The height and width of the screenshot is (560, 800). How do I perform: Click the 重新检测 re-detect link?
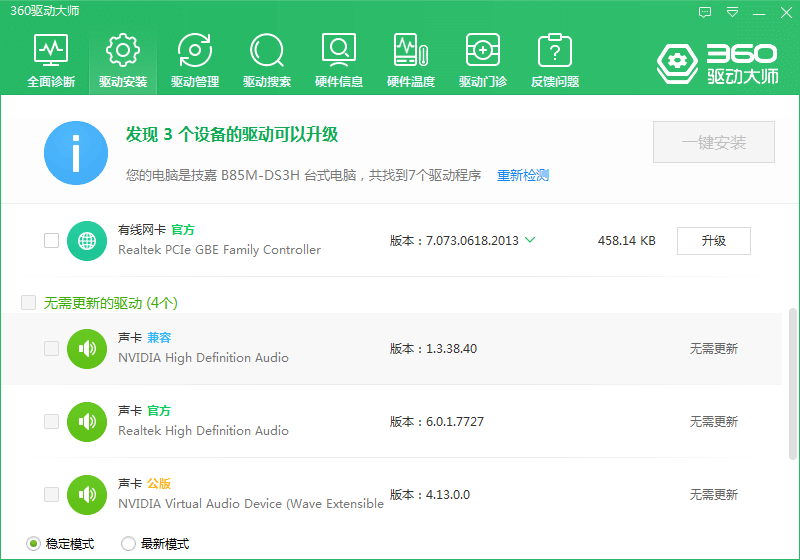(523, 175)
